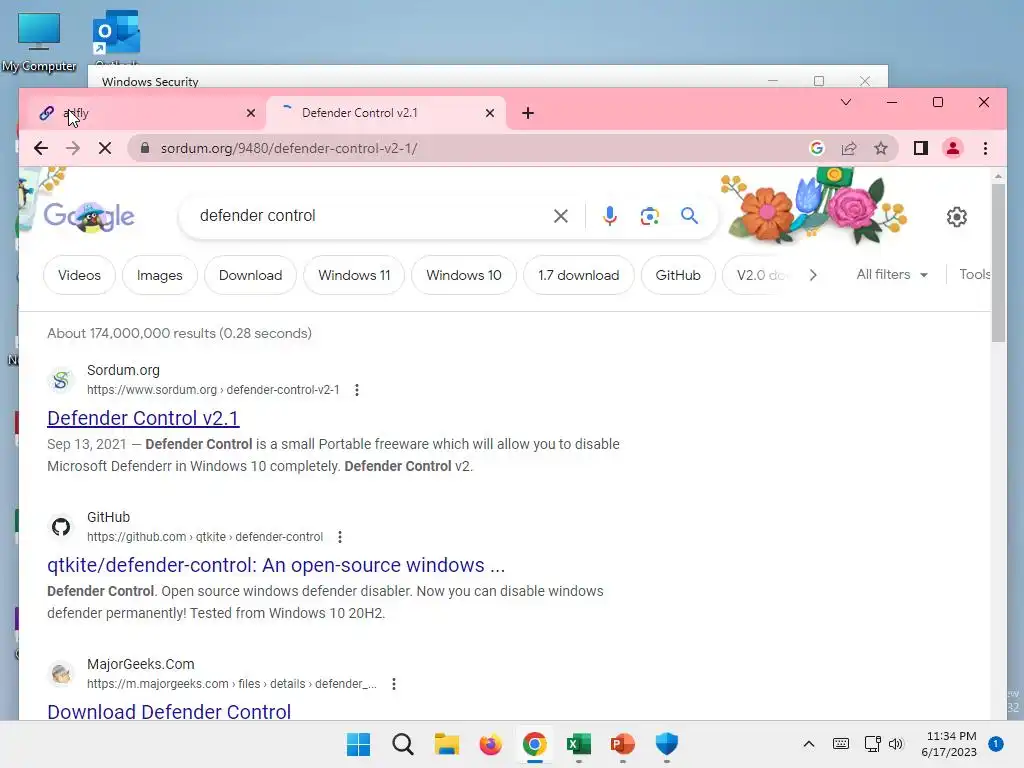Open more options for MajorGeeks result
The height and width of the screenshot is (768, 1024).
coord(394,684)
